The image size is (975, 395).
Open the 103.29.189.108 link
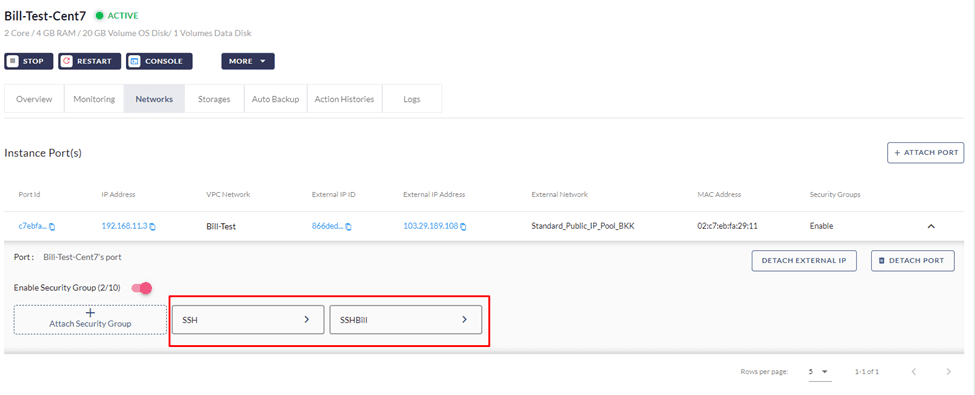[x=431, y=226]
